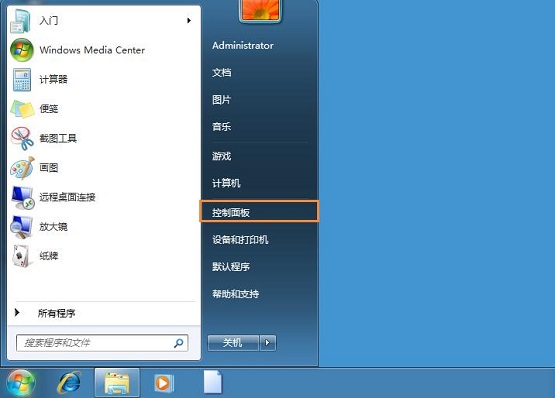Image resolution: width=555 pixels, height=398 pixels.
Task: Open the blank document taskbar icon
Action: pos(213,382)
